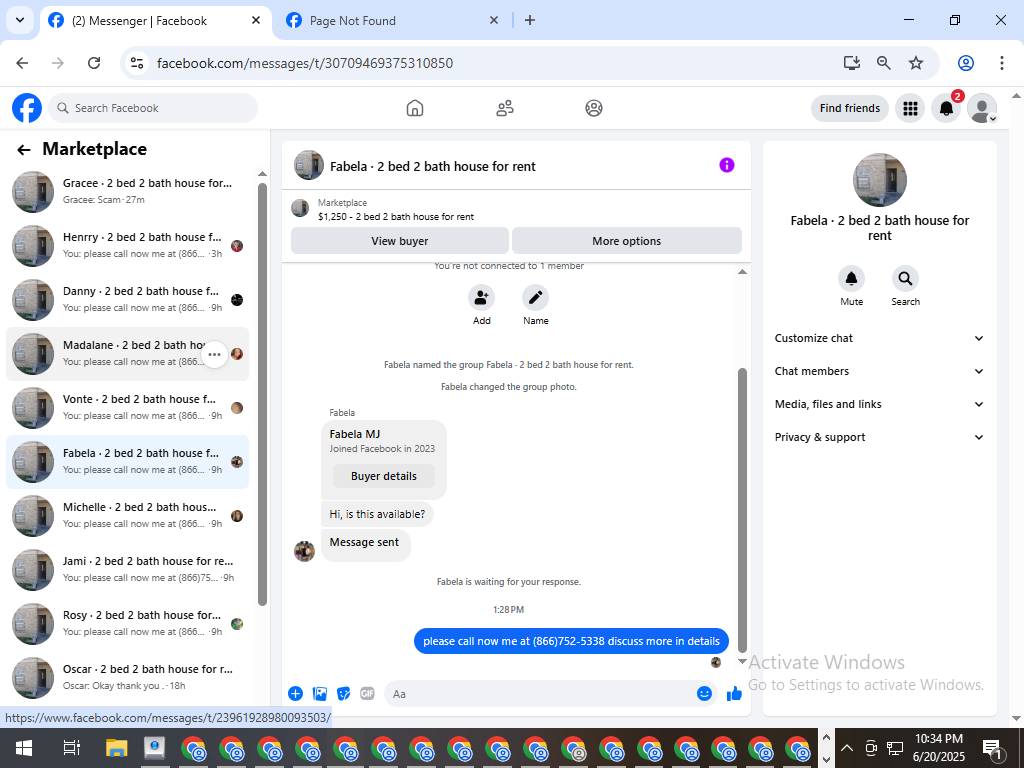Viewport: 1024px width, 768px height.
Task: Expand the Chat members section
Action: [x=879, y=371]
